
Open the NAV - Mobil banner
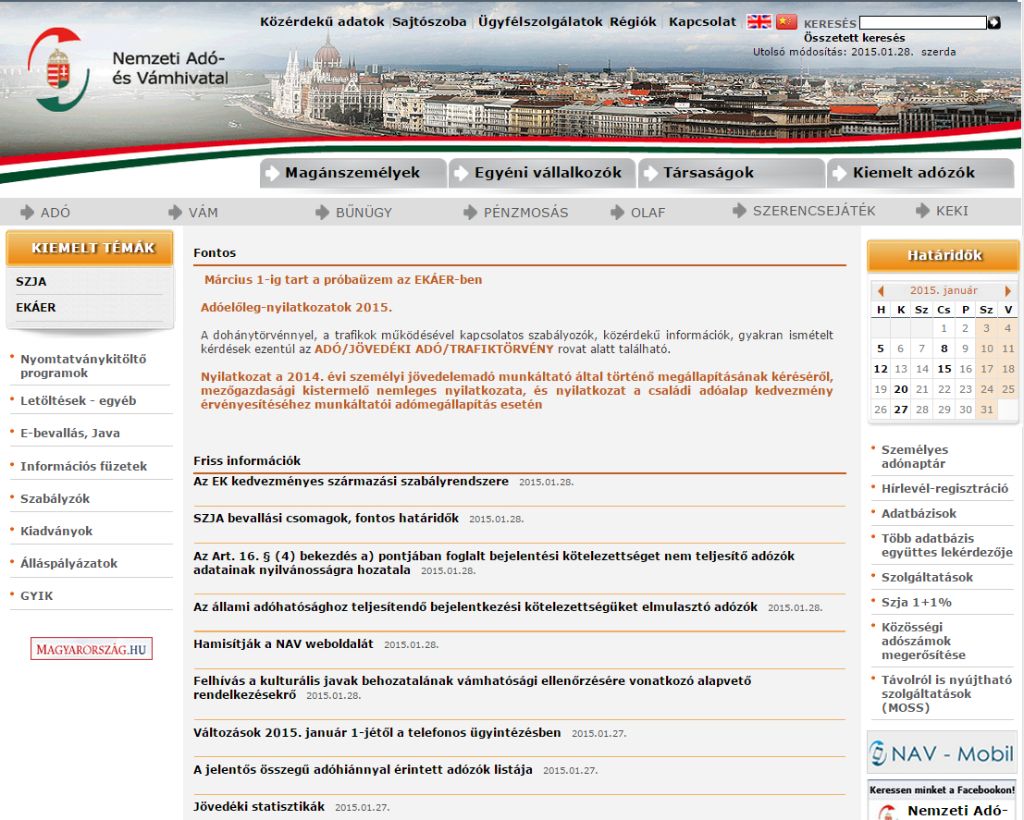pyautogui.click(x=941, y=753)
